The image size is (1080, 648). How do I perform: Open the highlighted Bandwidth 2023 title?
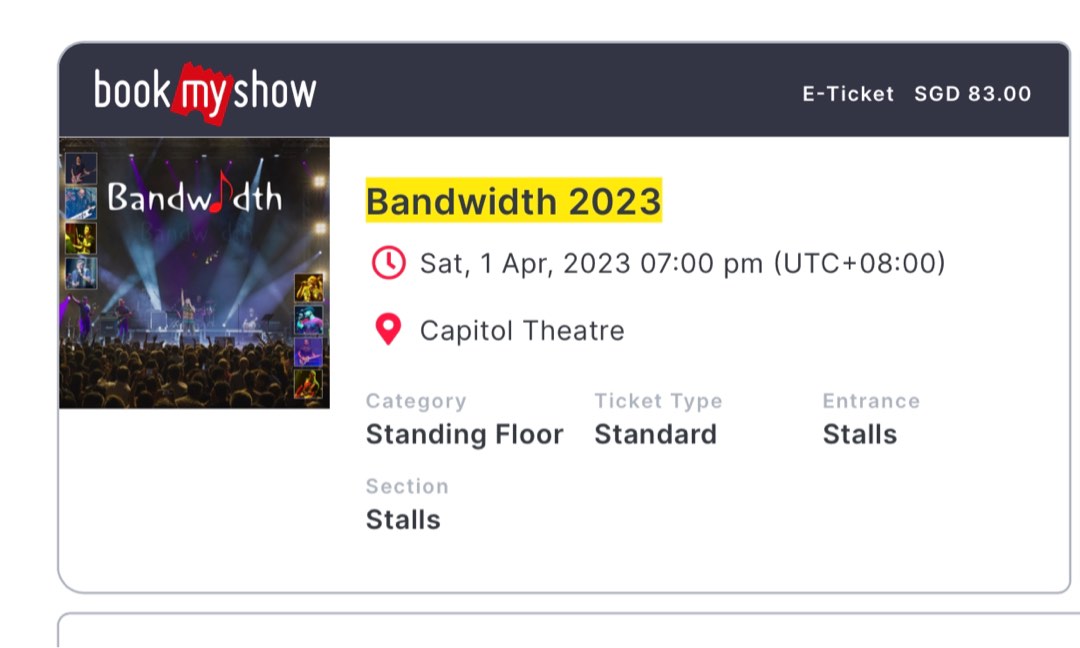513,201
